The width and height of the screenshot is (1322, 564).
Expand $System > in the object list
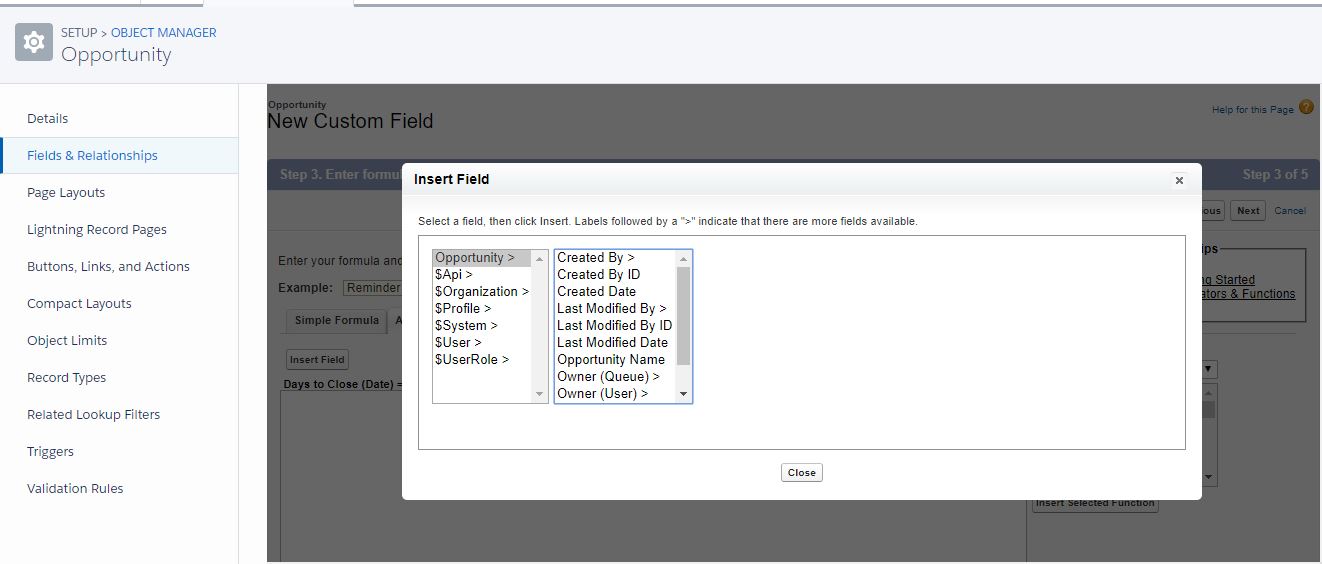pyautogui.click(x=482, y=325)
